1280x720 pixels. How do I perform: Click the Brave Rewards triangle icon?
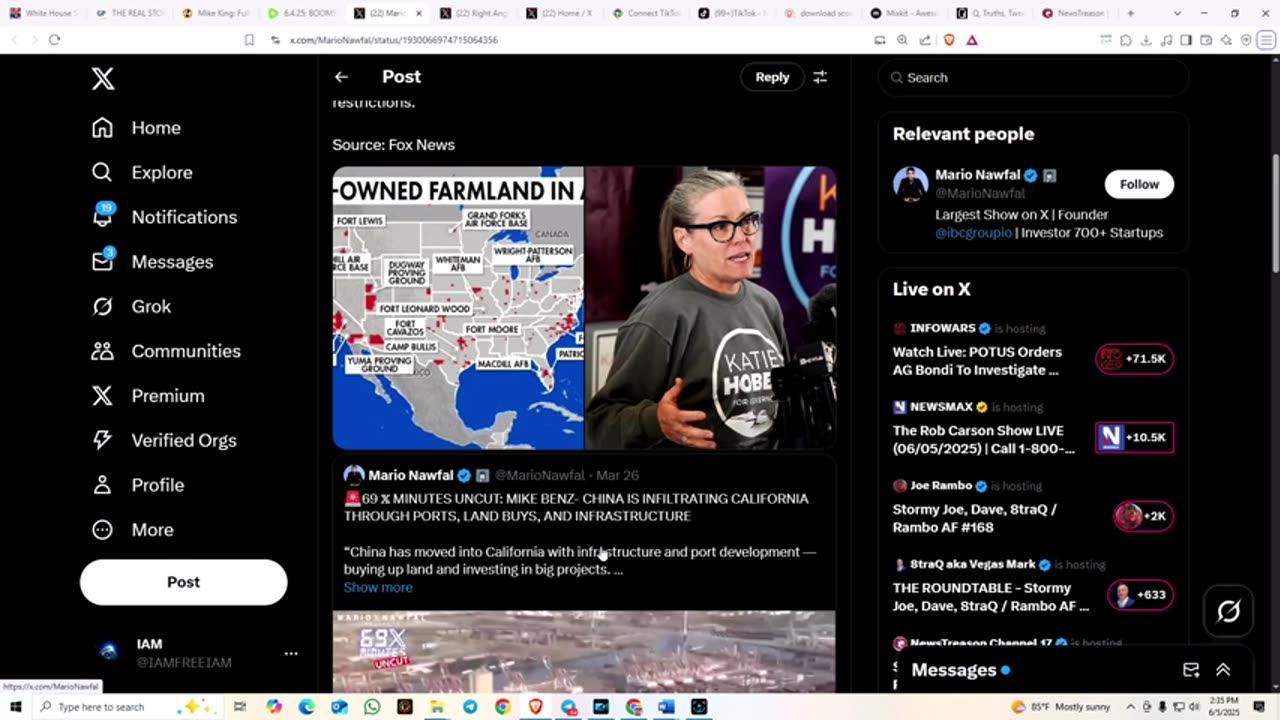(971, 40)
